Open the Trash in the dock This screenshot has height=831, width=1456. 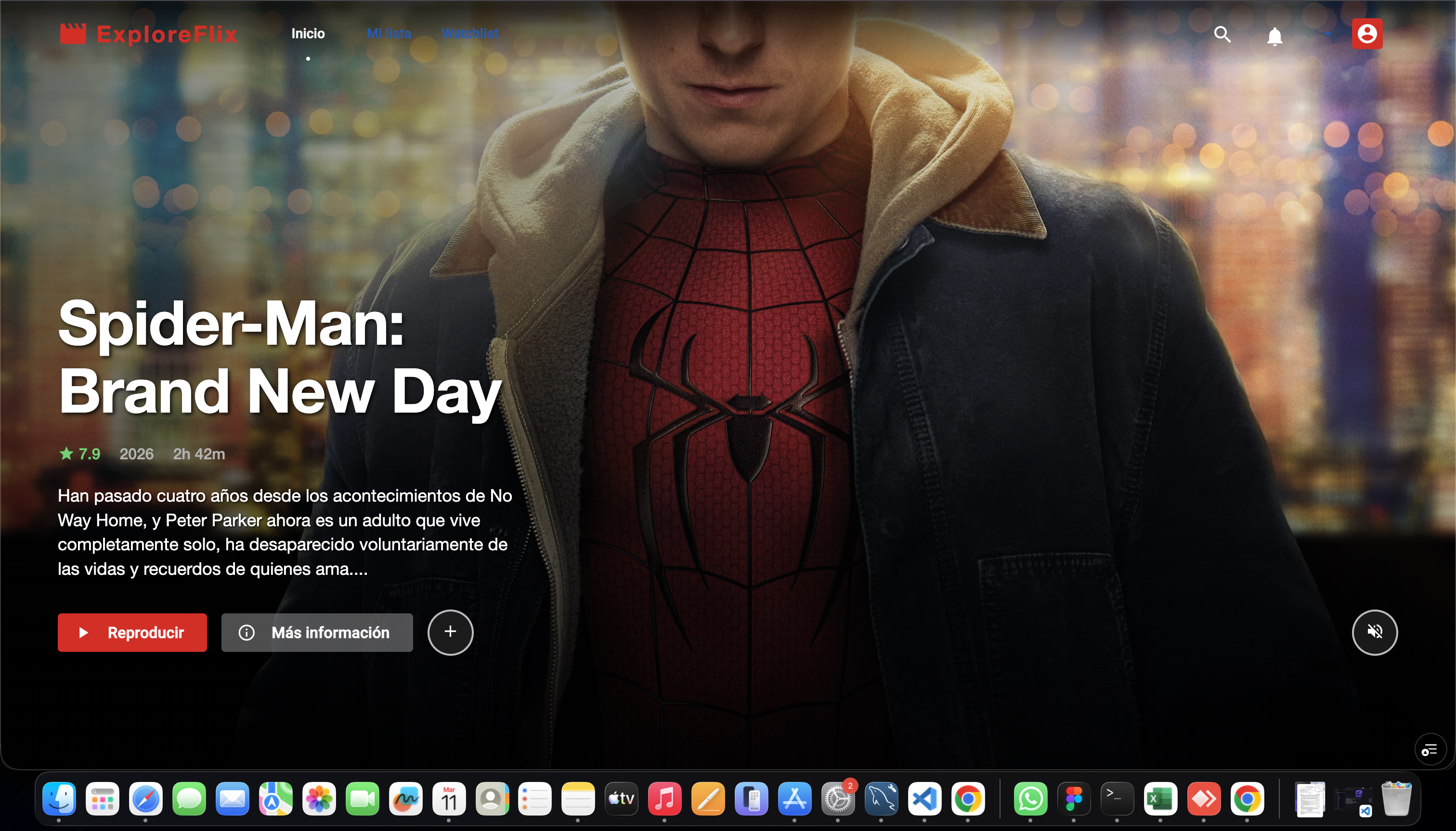tap(1396, 798)
